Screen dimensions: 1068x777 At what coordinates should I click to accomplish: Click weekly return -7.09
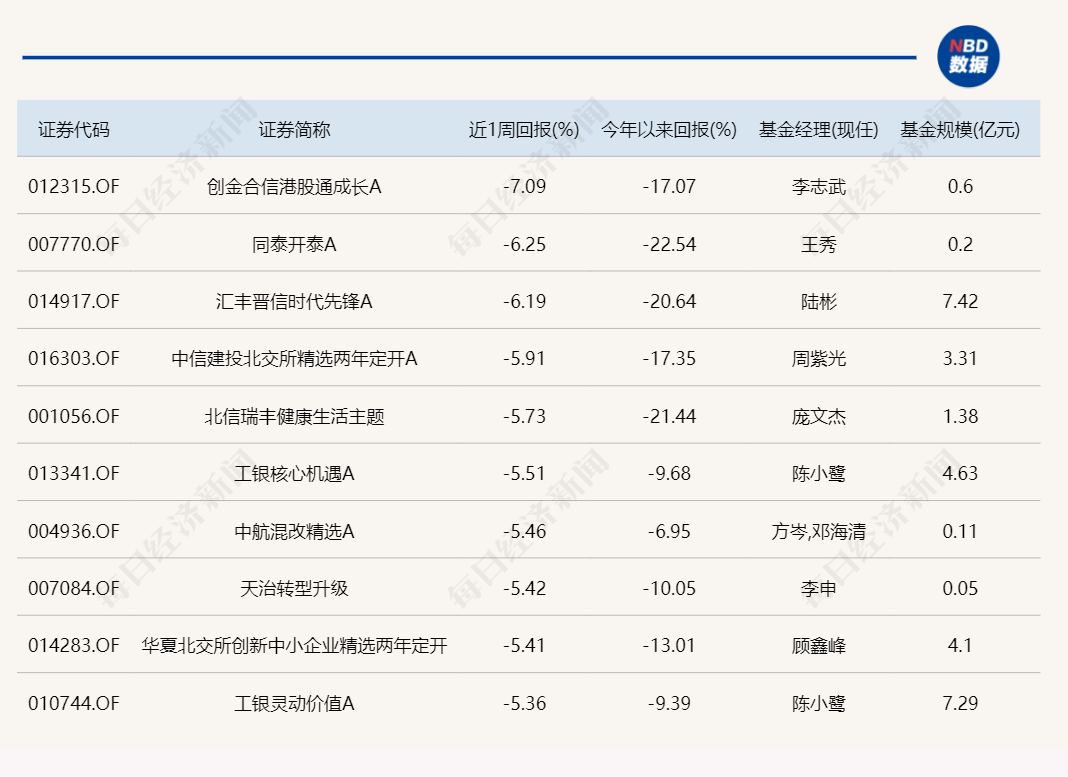[x=524, y=187]
